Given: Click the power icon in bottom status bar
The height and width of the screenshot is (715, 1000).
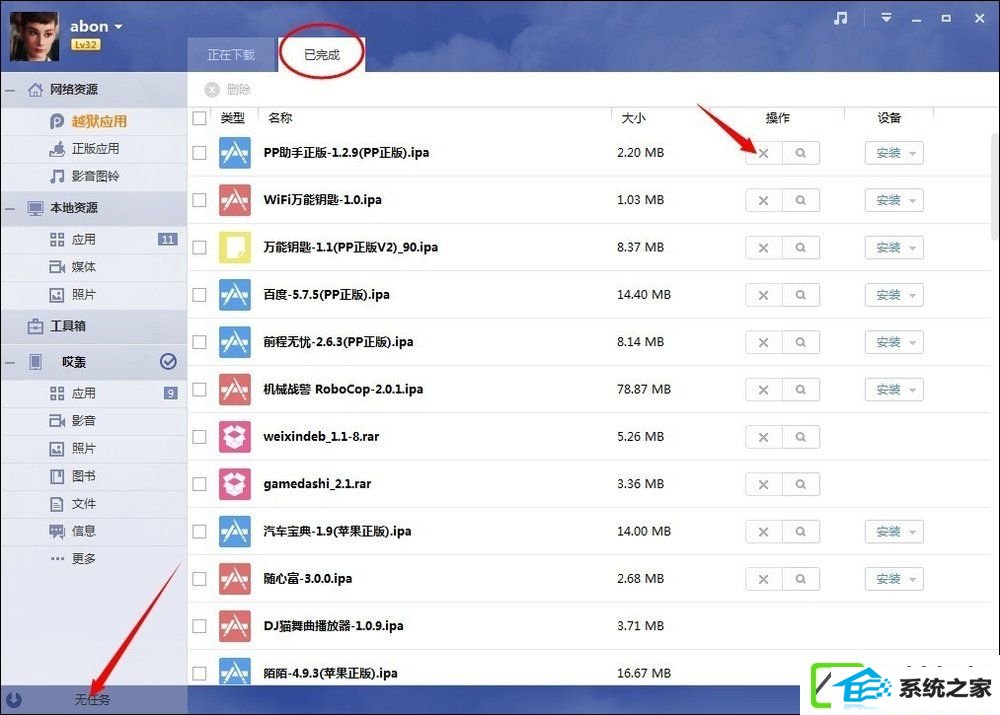Looking at the screenshot, I should 14,700.
